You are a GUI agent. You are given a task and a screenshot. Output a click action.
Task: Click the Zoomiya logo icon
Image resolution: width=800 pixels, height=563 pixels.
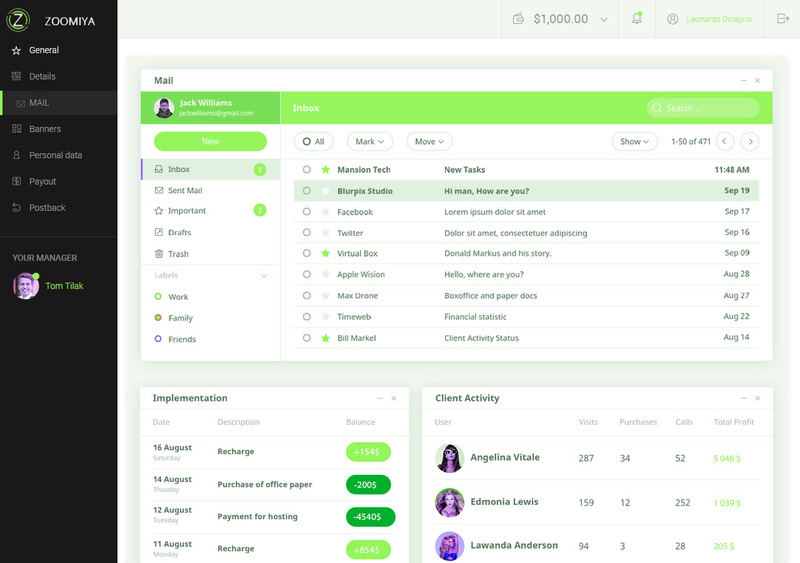20,20
